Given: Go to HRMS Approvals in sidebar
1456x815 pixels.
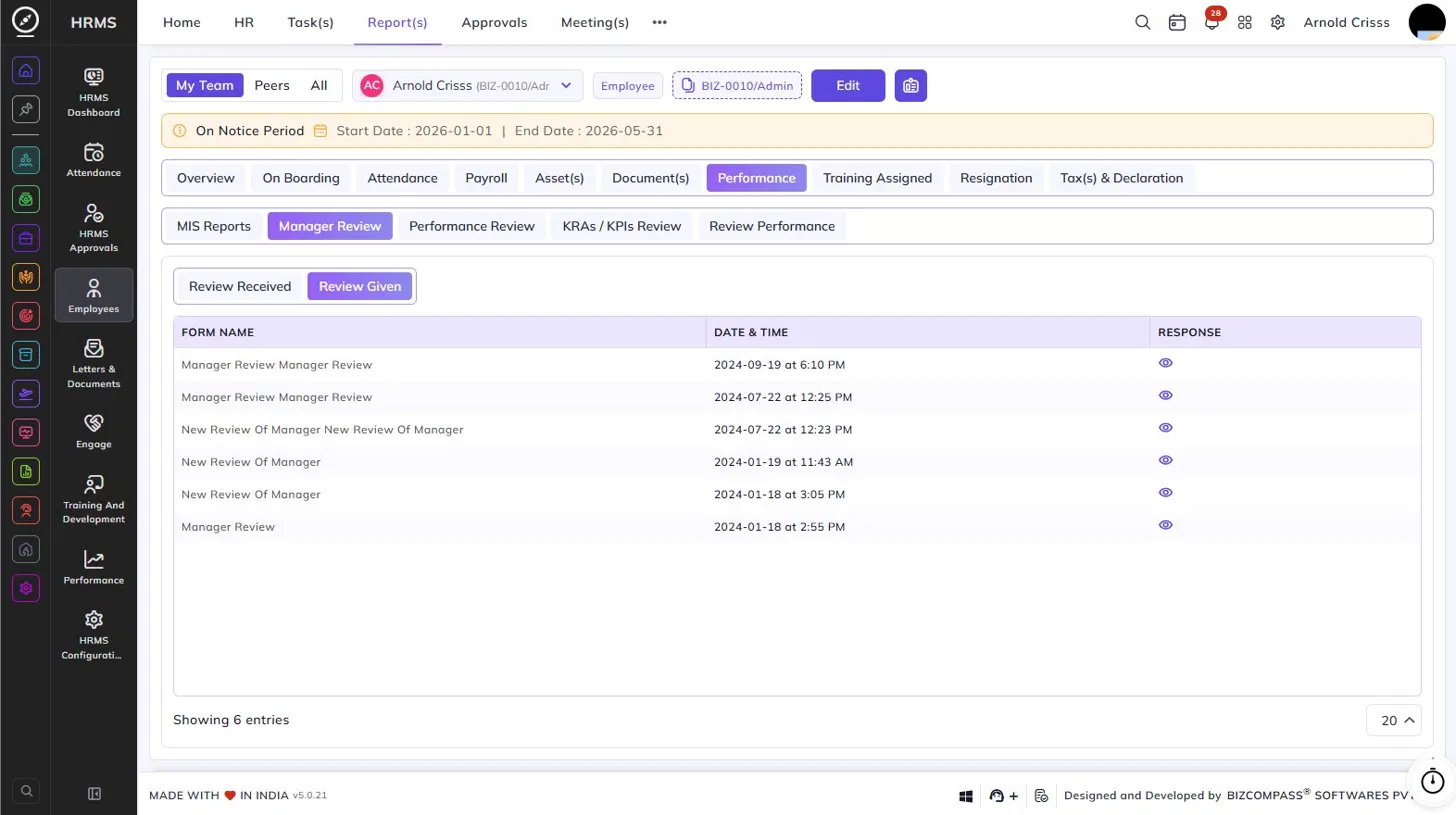Looking at the screenshot, I should coord(94,227).
